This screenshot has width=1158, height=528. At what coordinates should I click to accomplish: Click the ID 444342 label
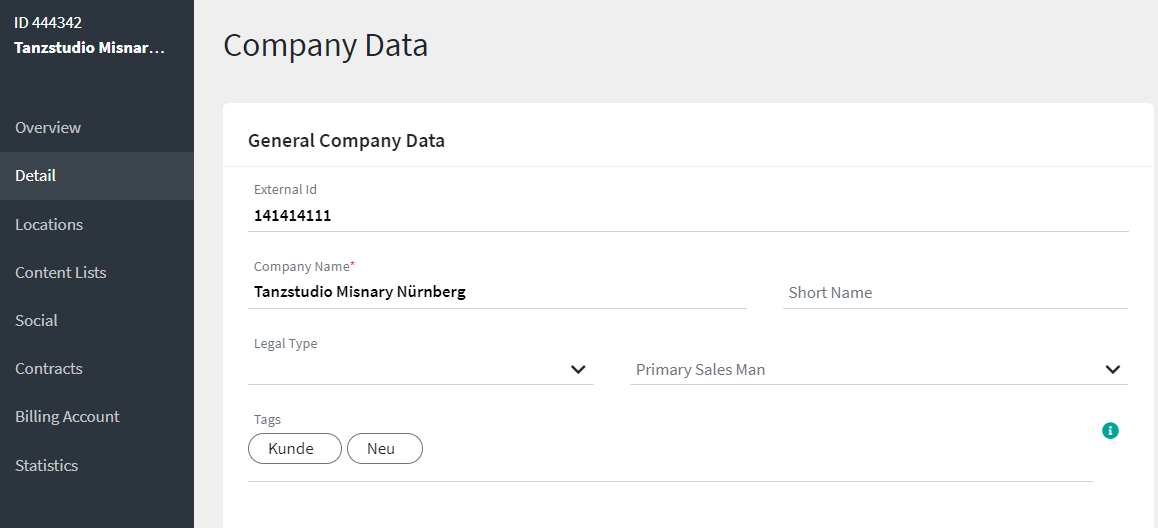(x=48, y=22)
